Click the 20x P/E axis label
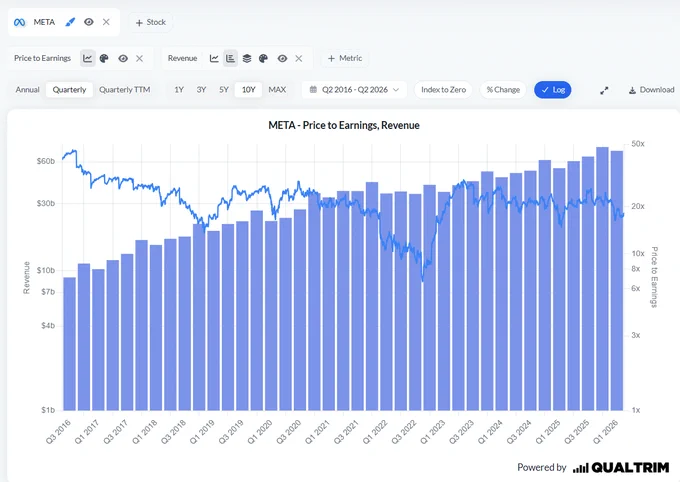This screenshot has width=680, height=482. [x=638, y=206]
